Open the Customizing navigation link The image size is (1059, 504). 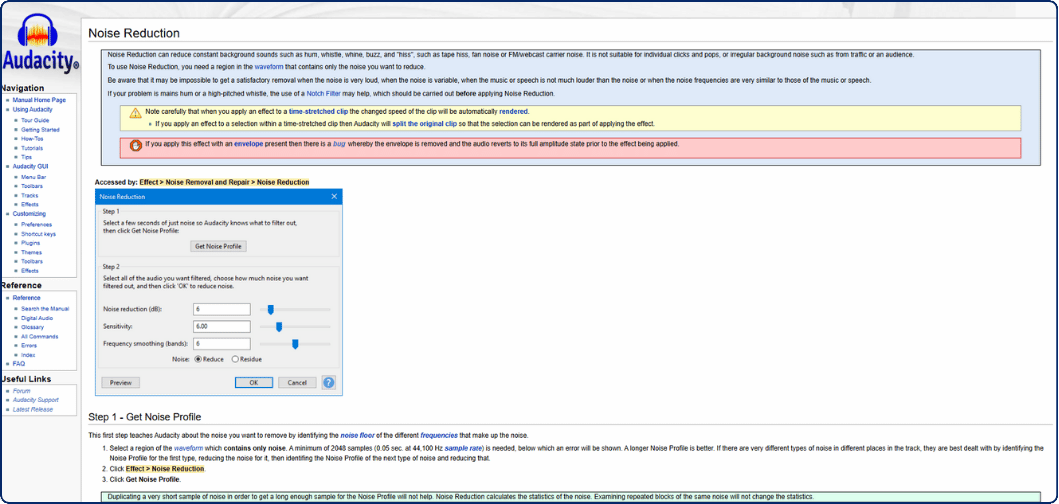point(29,213)
